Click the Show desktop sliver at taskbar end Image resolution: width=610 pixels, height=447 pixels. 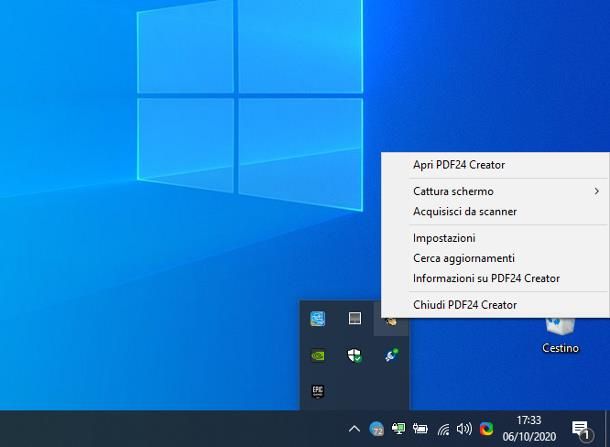pyautogui.click(x=607, y=428)
